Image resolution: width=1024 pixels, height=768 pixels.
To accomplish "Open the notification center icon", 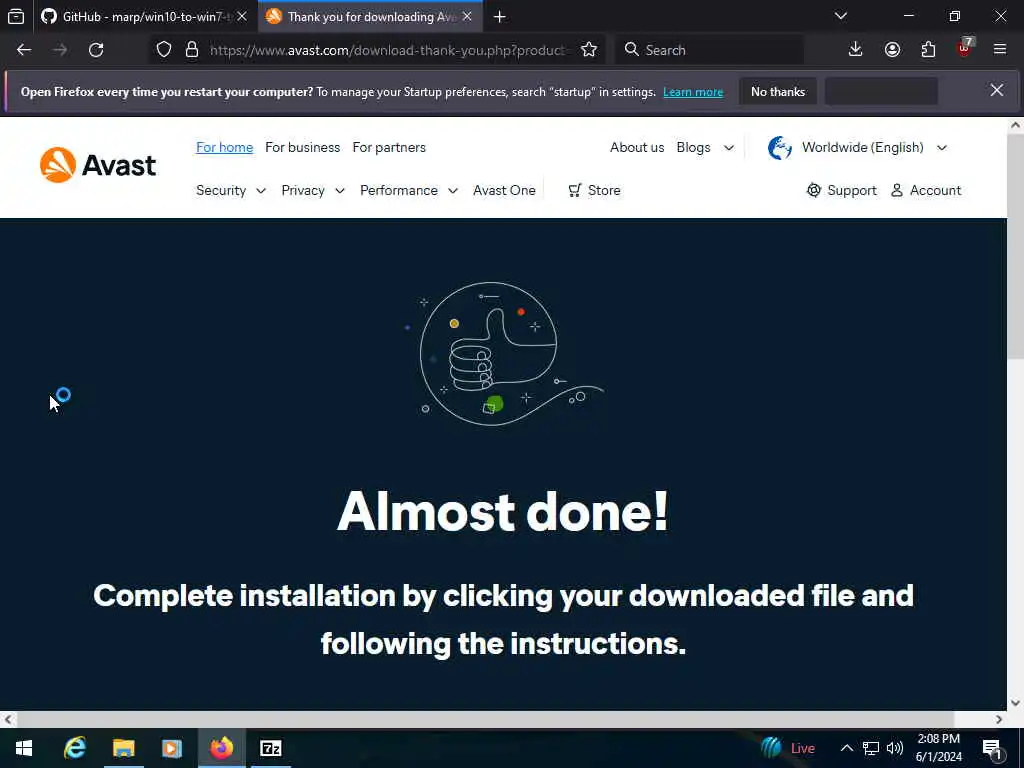I will (992, 749).
